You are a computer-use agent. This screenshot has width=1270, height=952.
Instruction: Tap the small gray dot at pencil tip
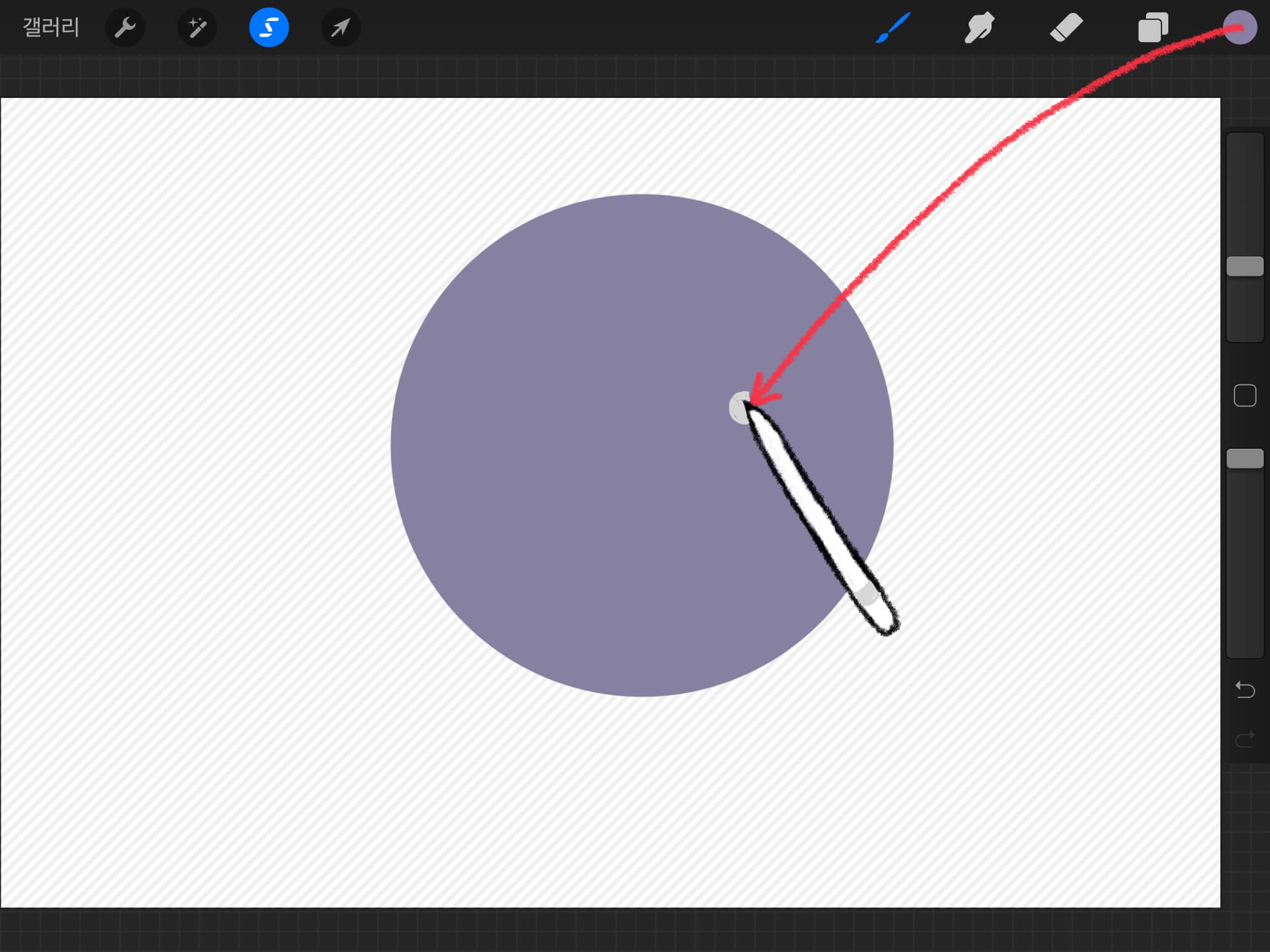739,409
